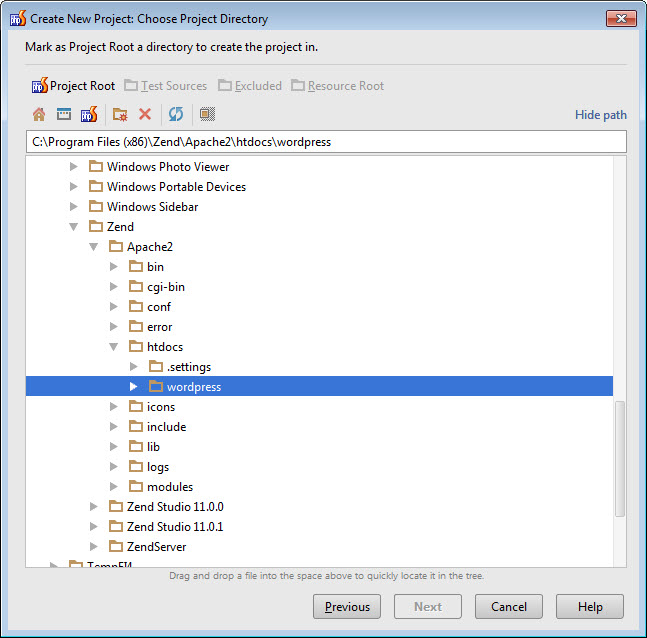Click the Test Sources marker

pyautogui.click(x=165, y=86)
